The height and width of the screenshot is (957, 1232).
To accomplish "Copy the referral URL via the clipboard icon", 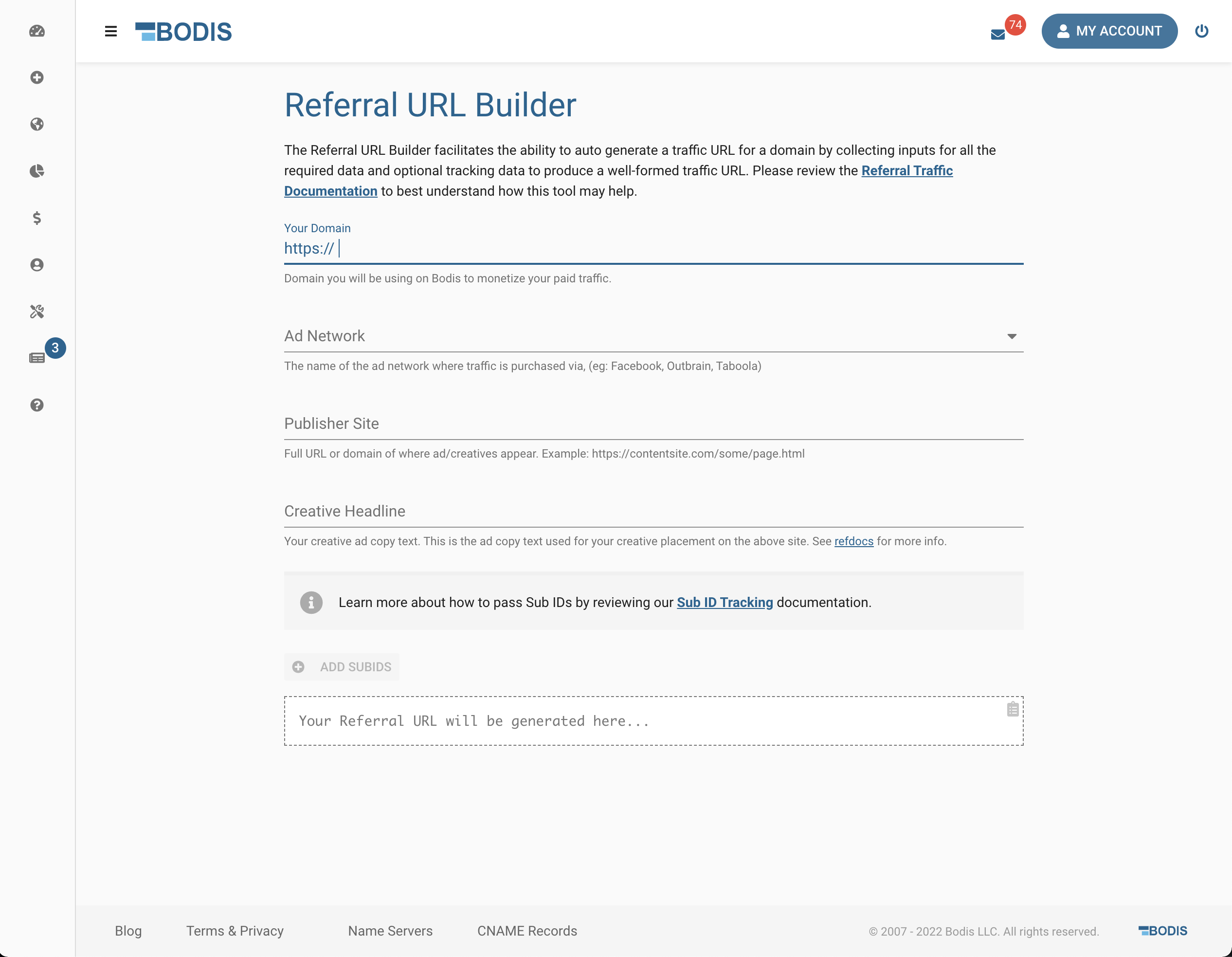I will (x=1013, y=710).
